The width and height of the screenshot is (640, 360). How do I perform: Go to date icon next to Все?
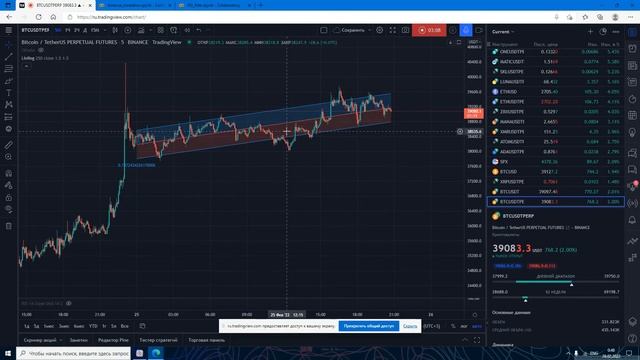[142, 326]
